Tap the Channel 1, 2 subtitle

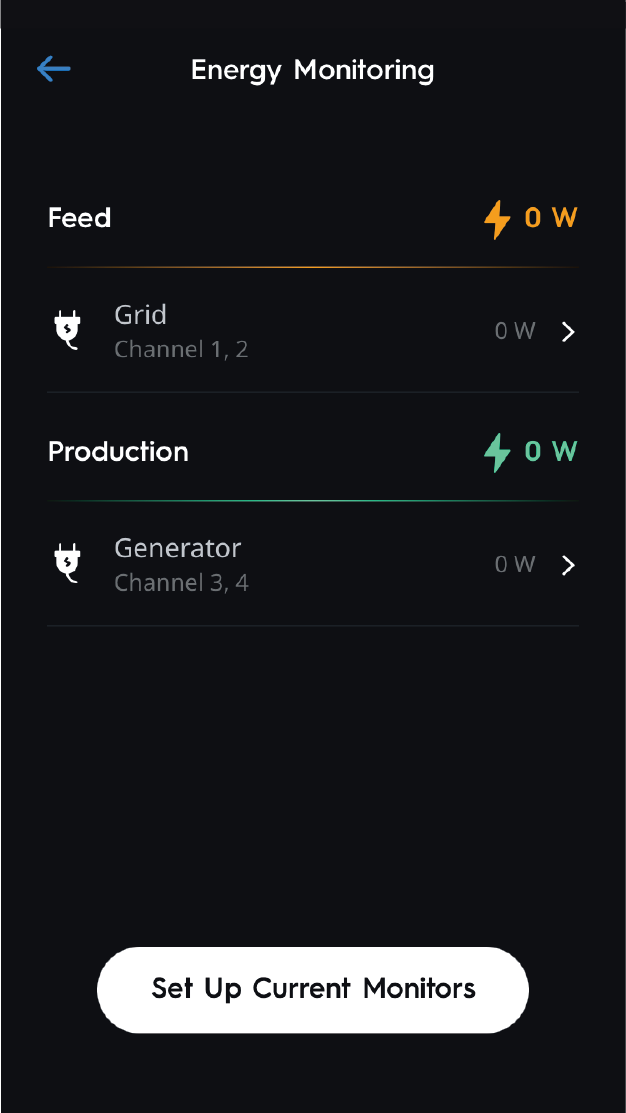coord(181,350)
